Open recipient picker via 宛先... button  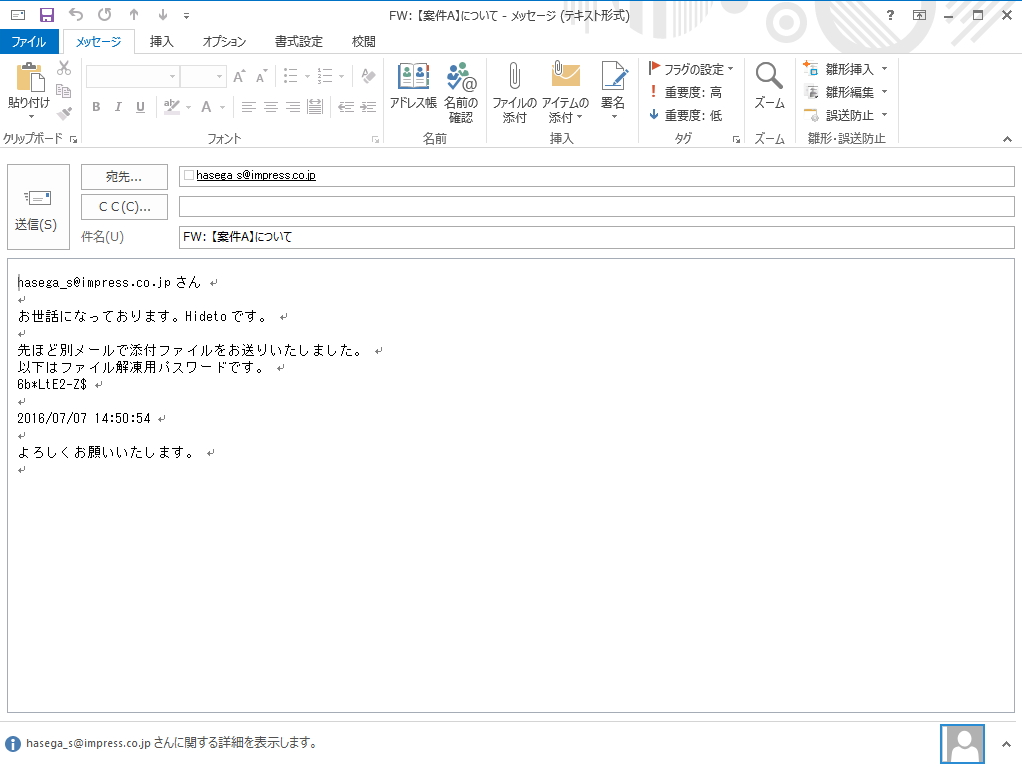coord(123,177)
